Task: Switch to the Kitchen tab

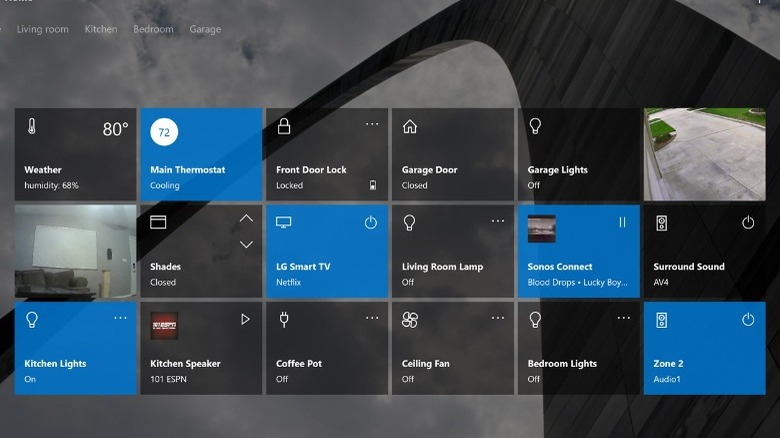Action: [x=101, y=29]
